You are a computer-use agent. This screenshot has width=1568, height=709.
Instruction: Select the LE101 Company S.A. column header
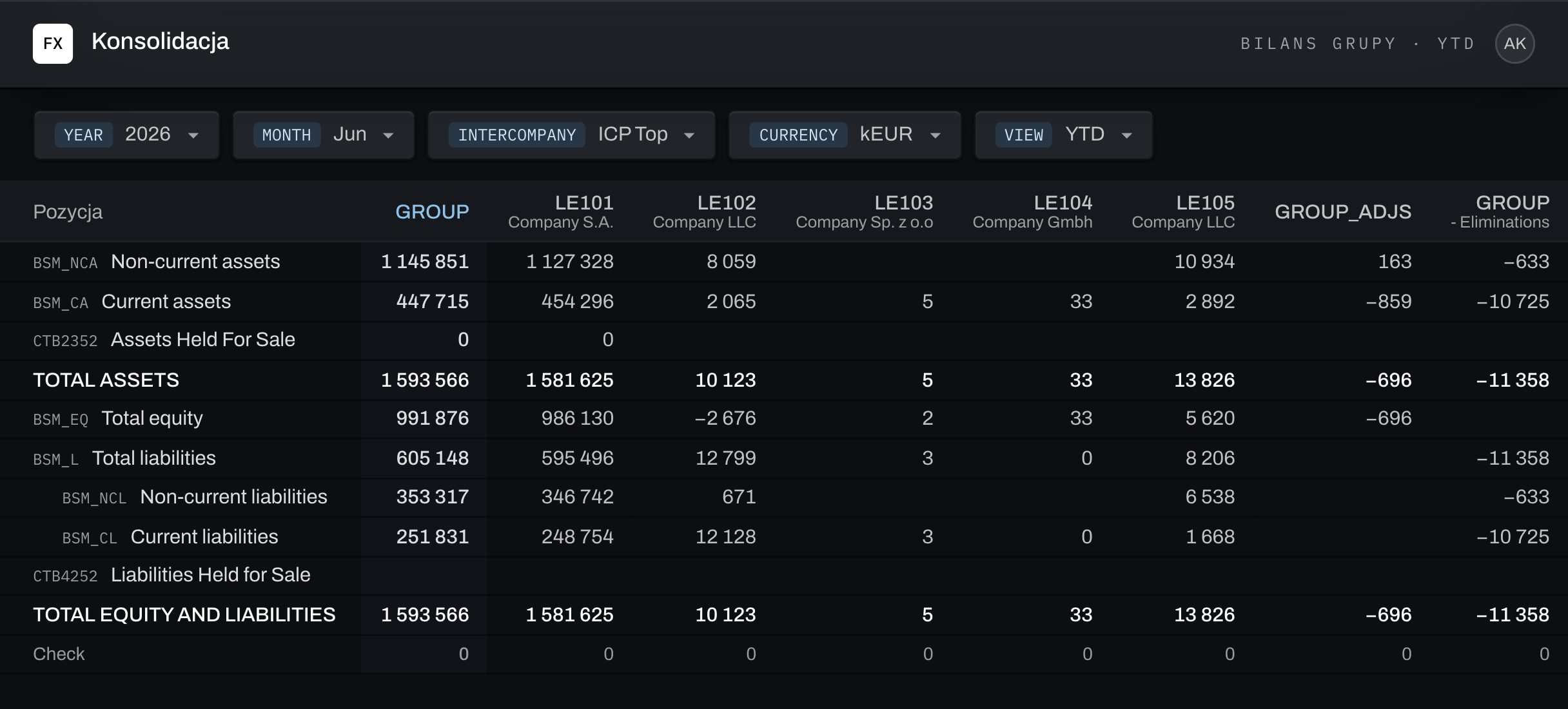coord(561,211)
